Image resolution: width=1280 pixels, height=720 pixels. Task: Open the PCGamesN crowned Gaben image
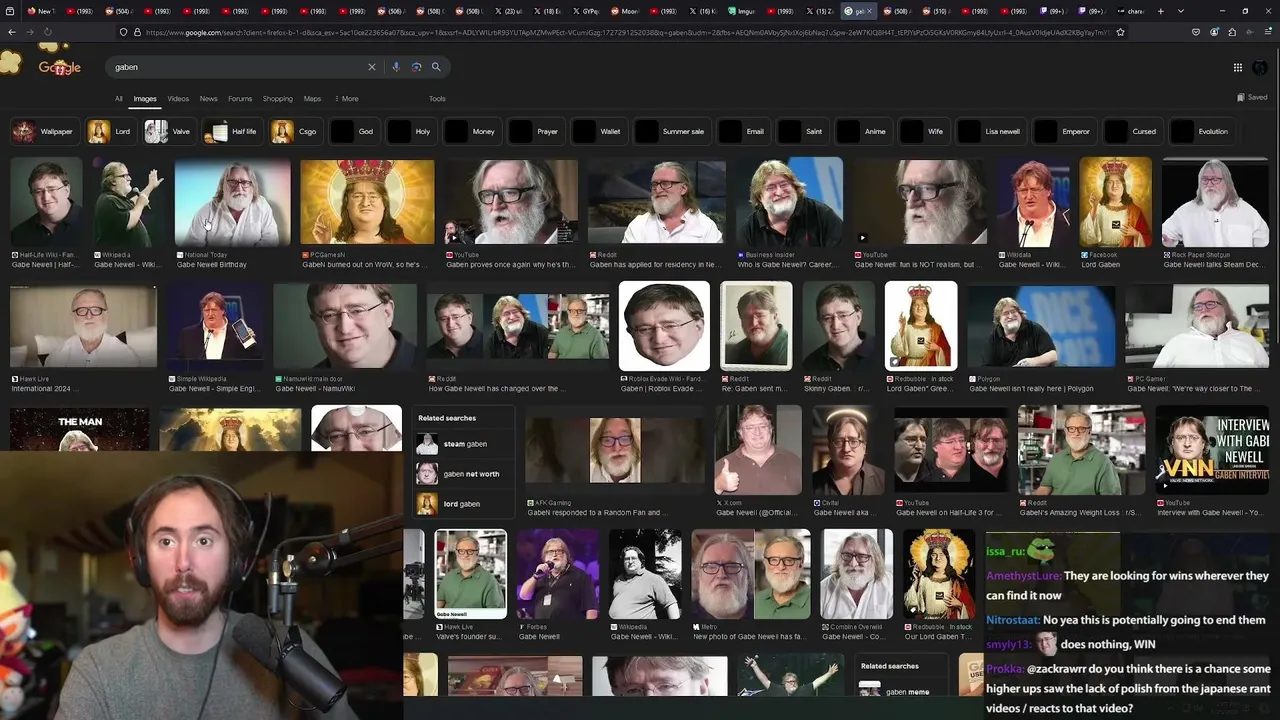(367, 203)
